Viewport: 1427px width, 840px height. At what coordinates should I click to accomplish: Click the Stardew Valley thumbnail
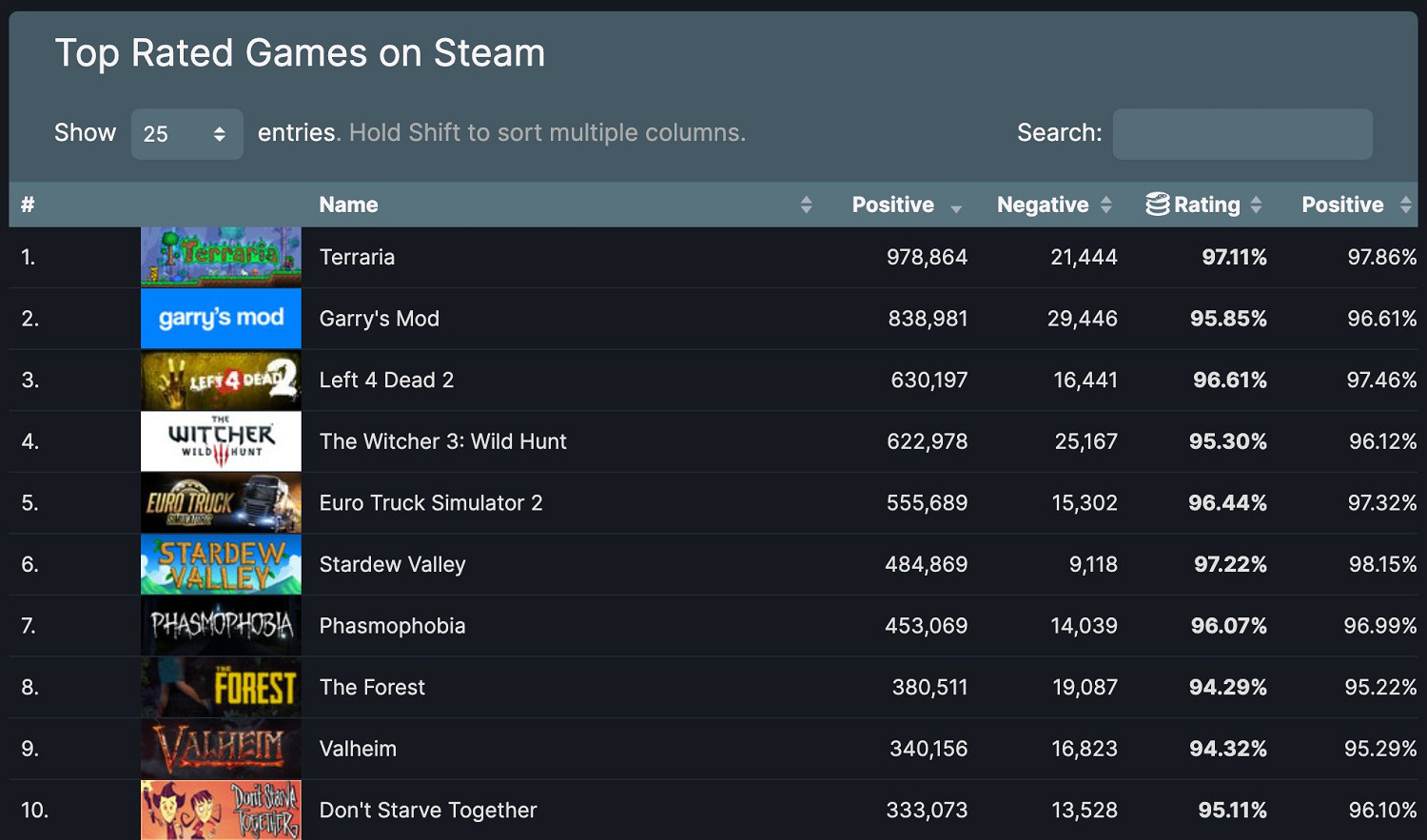220,563
